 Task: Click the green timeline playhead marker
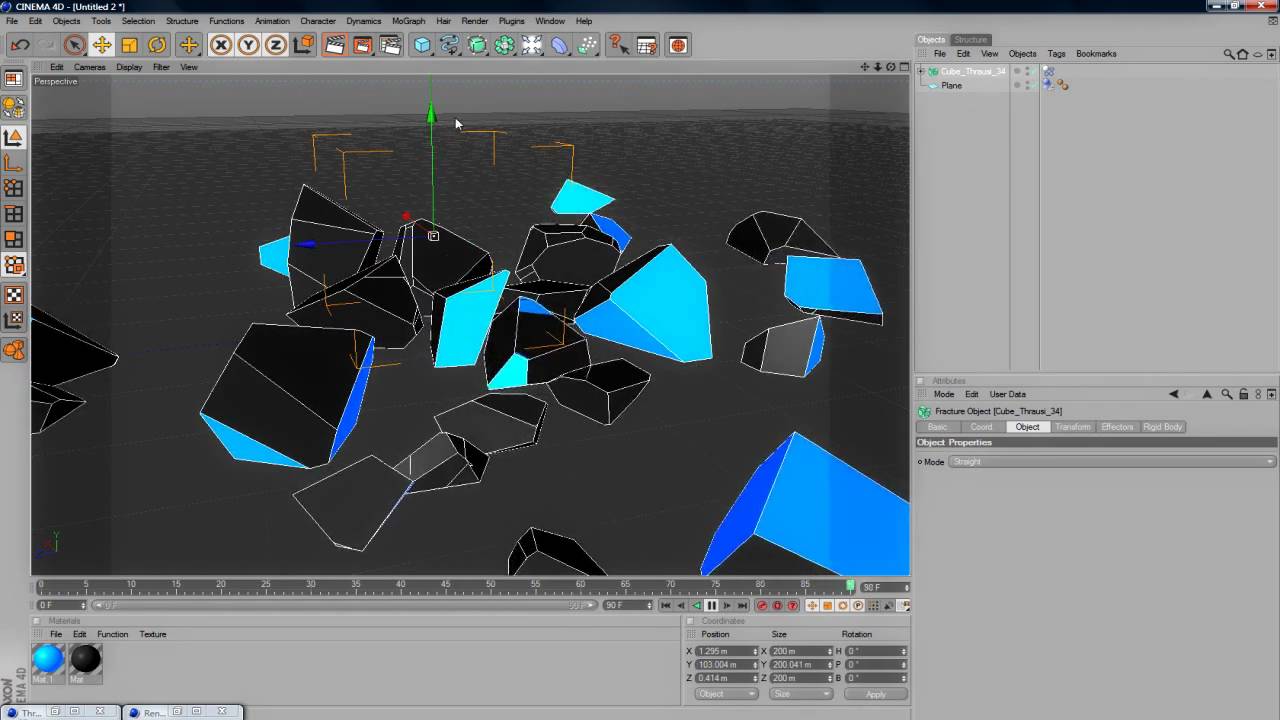point(850,586)
